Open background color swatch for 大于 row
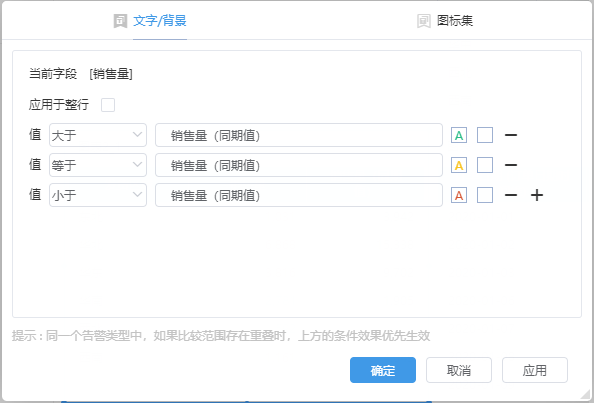Image resolution: width=594 pixels, height=403 pixels. point(485,135)
